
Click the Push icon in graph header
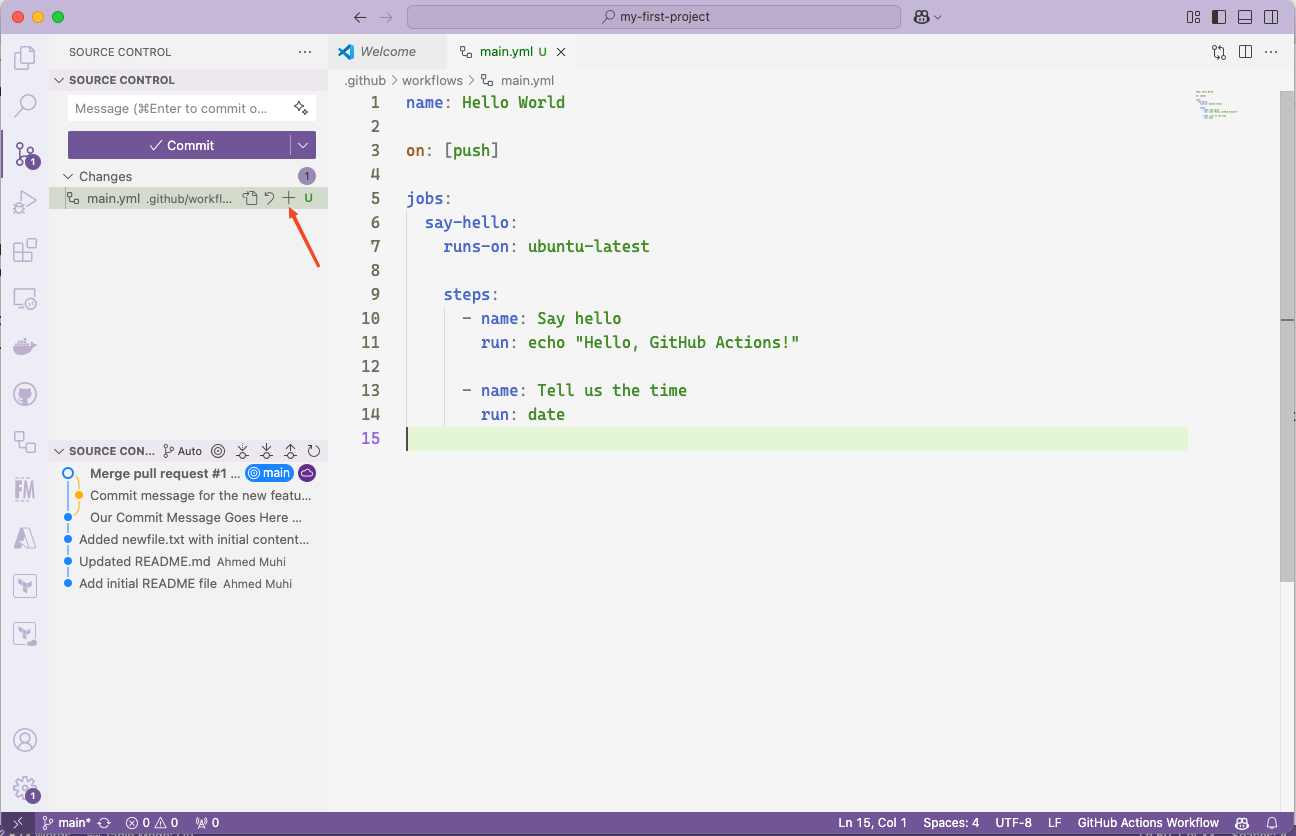[290, 451]
